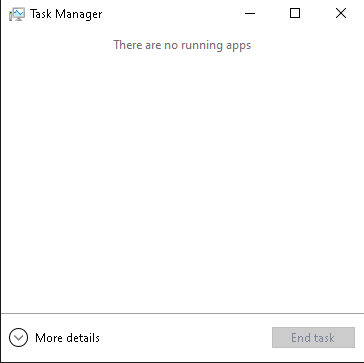Image resolution: width=364 pixels, height=363 pixels.
Task: Click the left border of the Task Manager window
Action: point(1,181)
